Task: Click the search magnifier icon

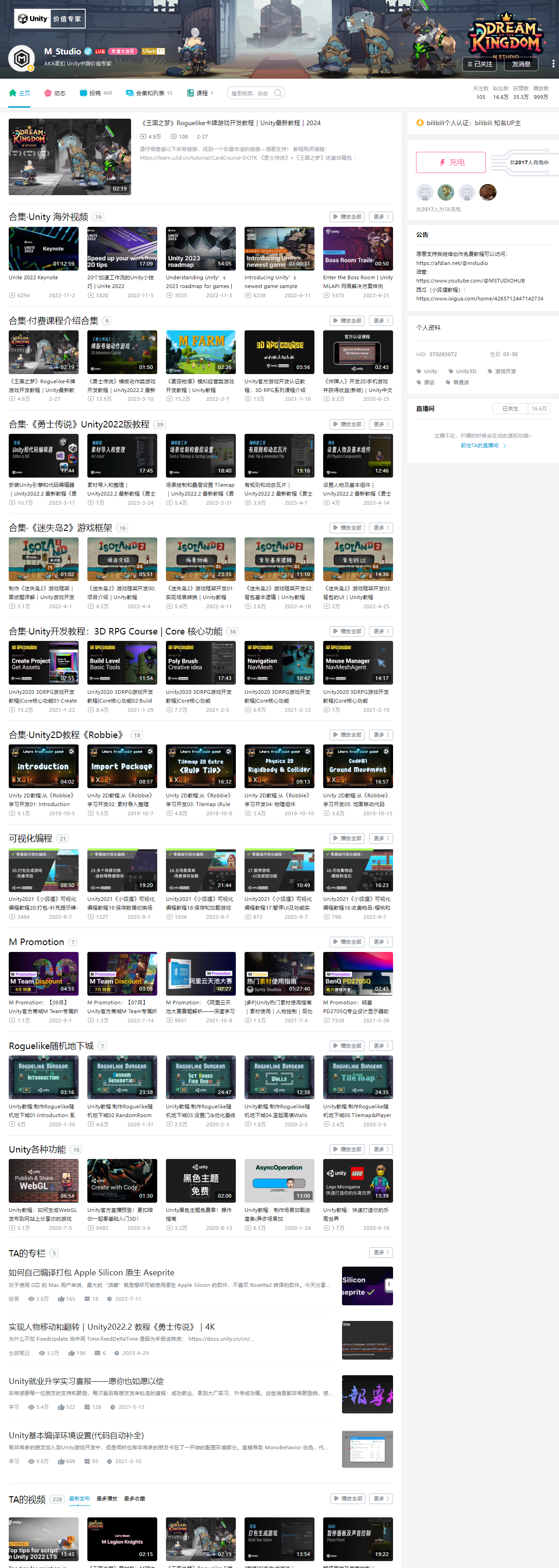Action: (277, 93)
